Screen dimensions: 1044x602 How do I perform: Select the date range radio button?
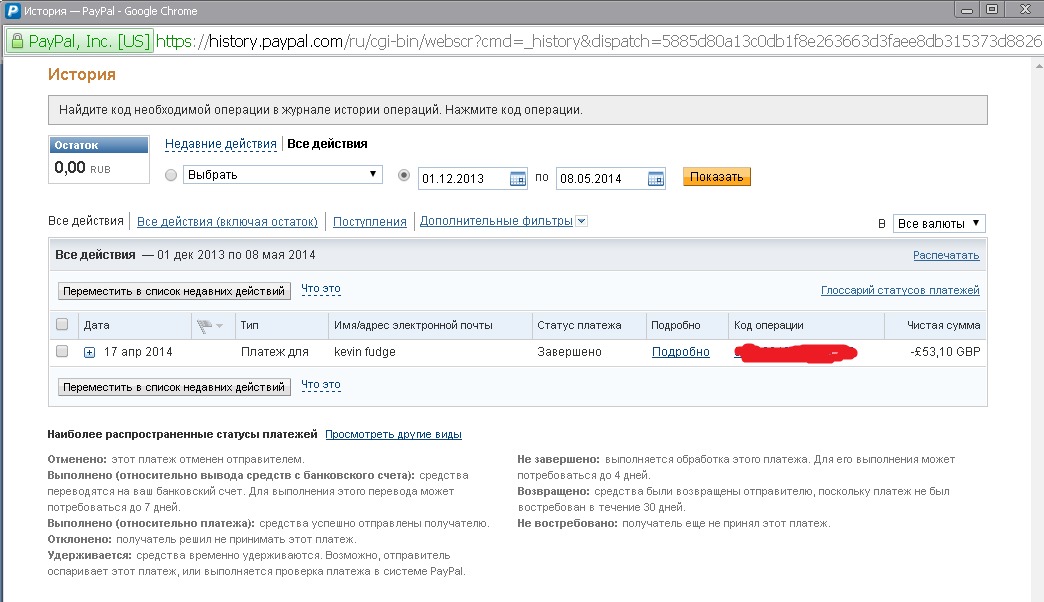click(x=403, y=175)
